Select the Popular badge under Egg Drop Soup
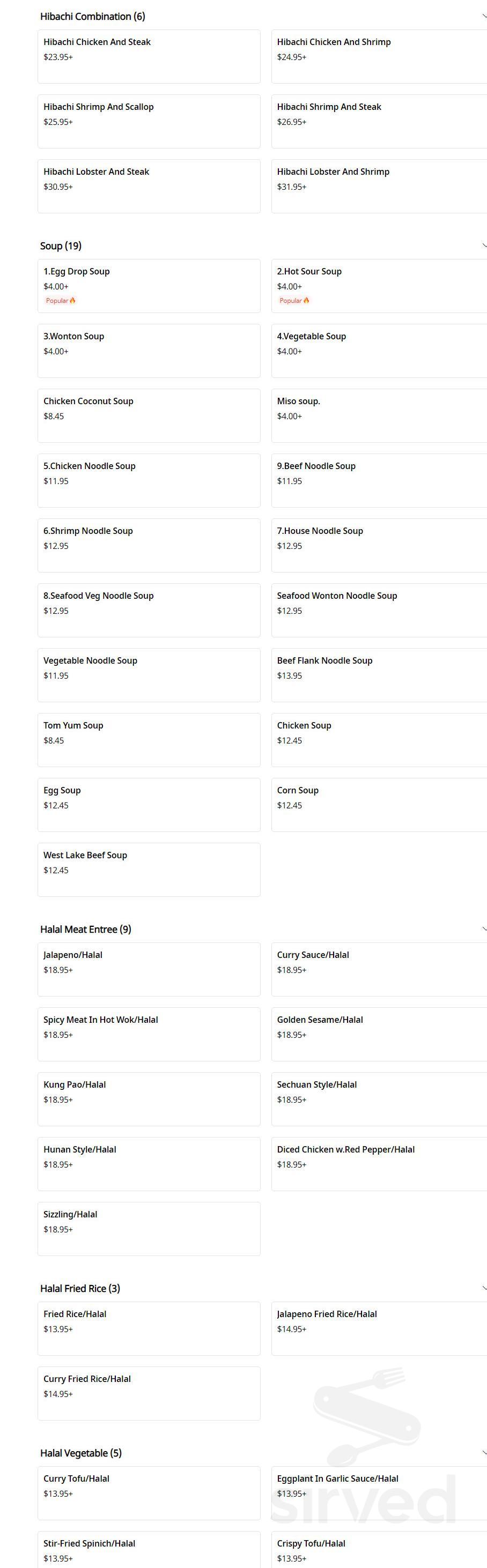The width and height of the screenshot is (487, 1568). coord(60,300)
